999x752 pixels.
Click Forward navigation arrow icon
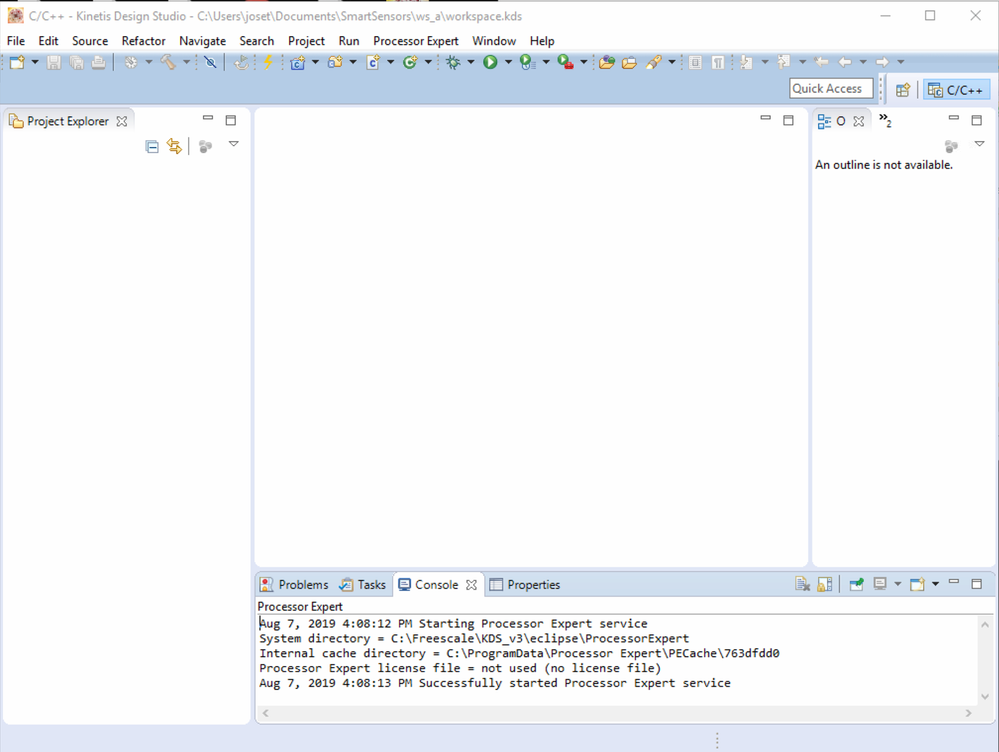pyautogui.click(x=882, y=62)
